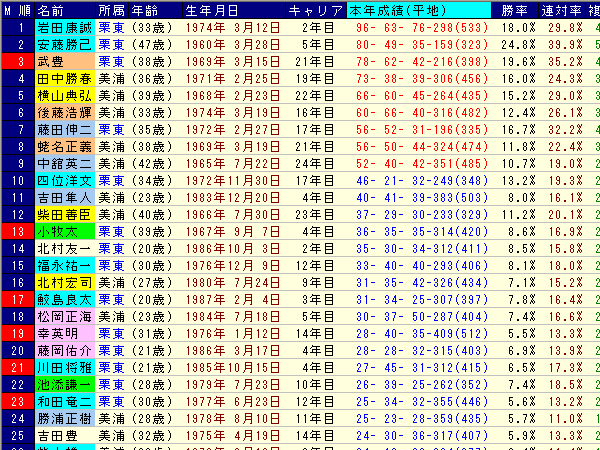Click the 所属 column header
The height and width of the screenshot is (450, 600).
point(110,9)
